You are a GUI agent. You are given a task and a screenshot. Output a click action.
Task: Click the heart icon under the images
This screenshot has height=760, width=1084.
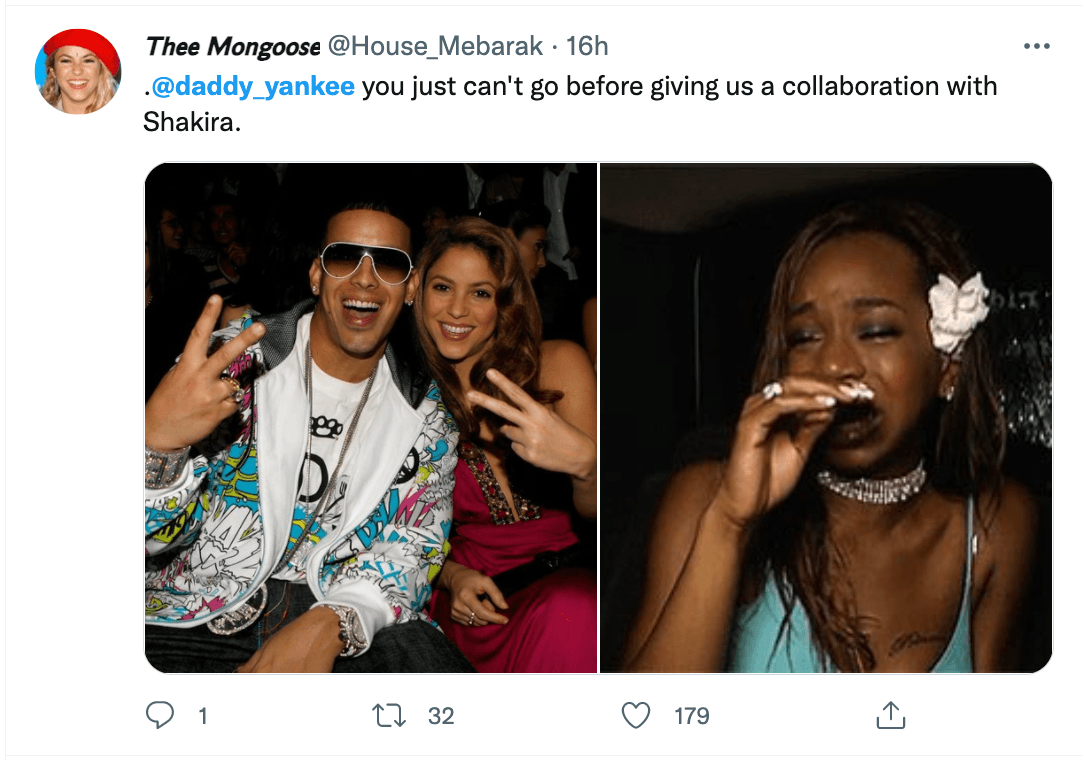click(635, 714)
